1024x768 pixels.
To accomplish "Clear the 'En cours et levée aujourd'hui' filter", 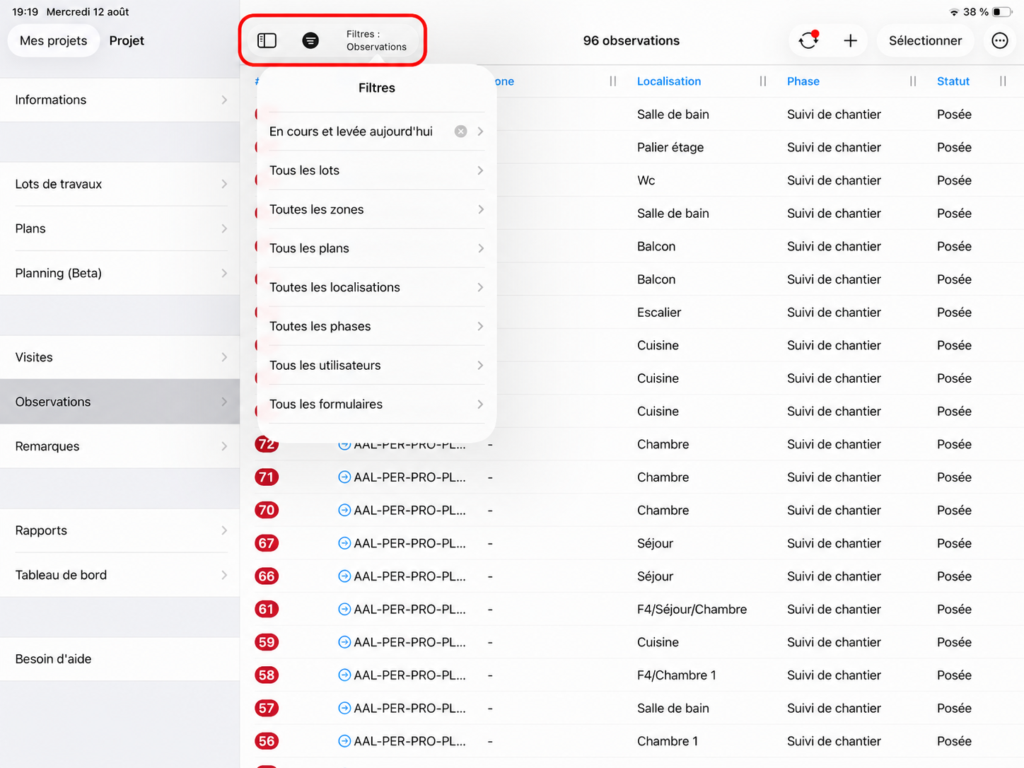I will tap(460, 131).
